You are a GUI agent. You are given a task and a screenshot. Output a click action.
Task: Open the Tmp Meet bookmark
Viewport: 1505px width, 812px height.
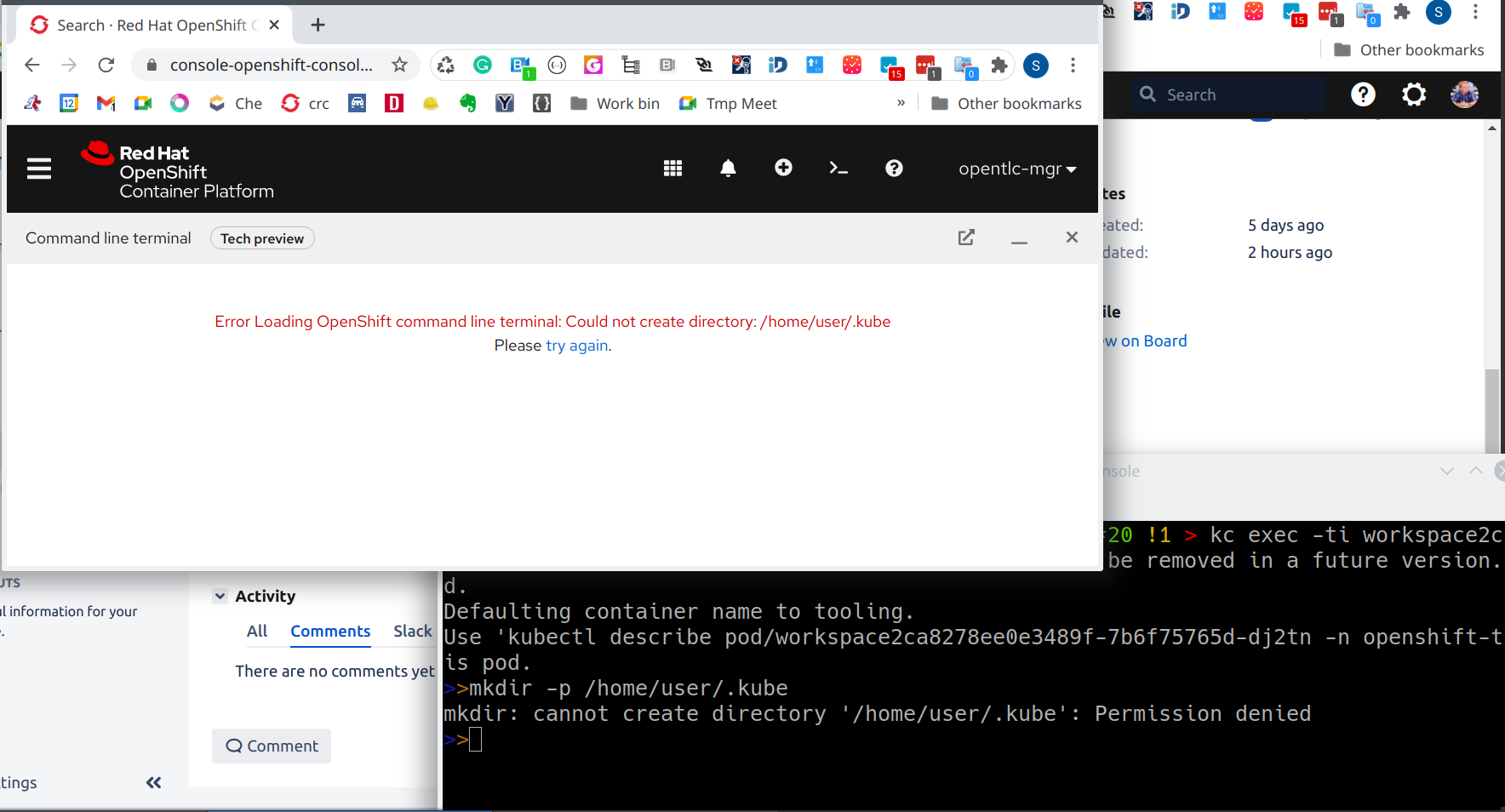(729, 103)
